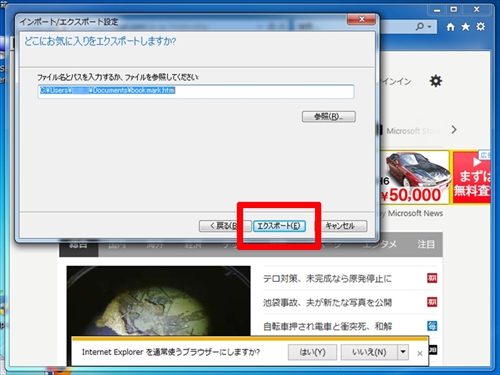This screenshot has width=500, height=375.
Task: Open the Favorites star icon
Action: click(465, 27)
